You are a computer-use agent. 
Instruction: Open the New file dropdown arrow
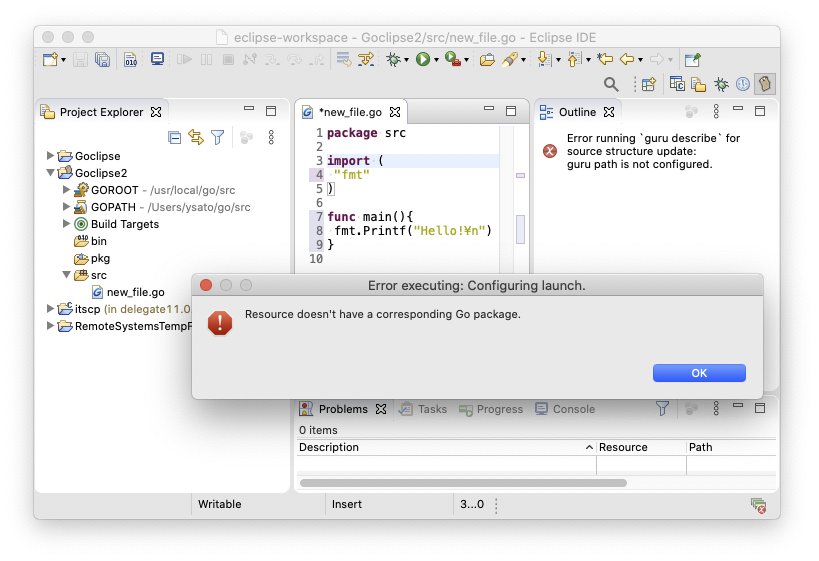[64, 60]
